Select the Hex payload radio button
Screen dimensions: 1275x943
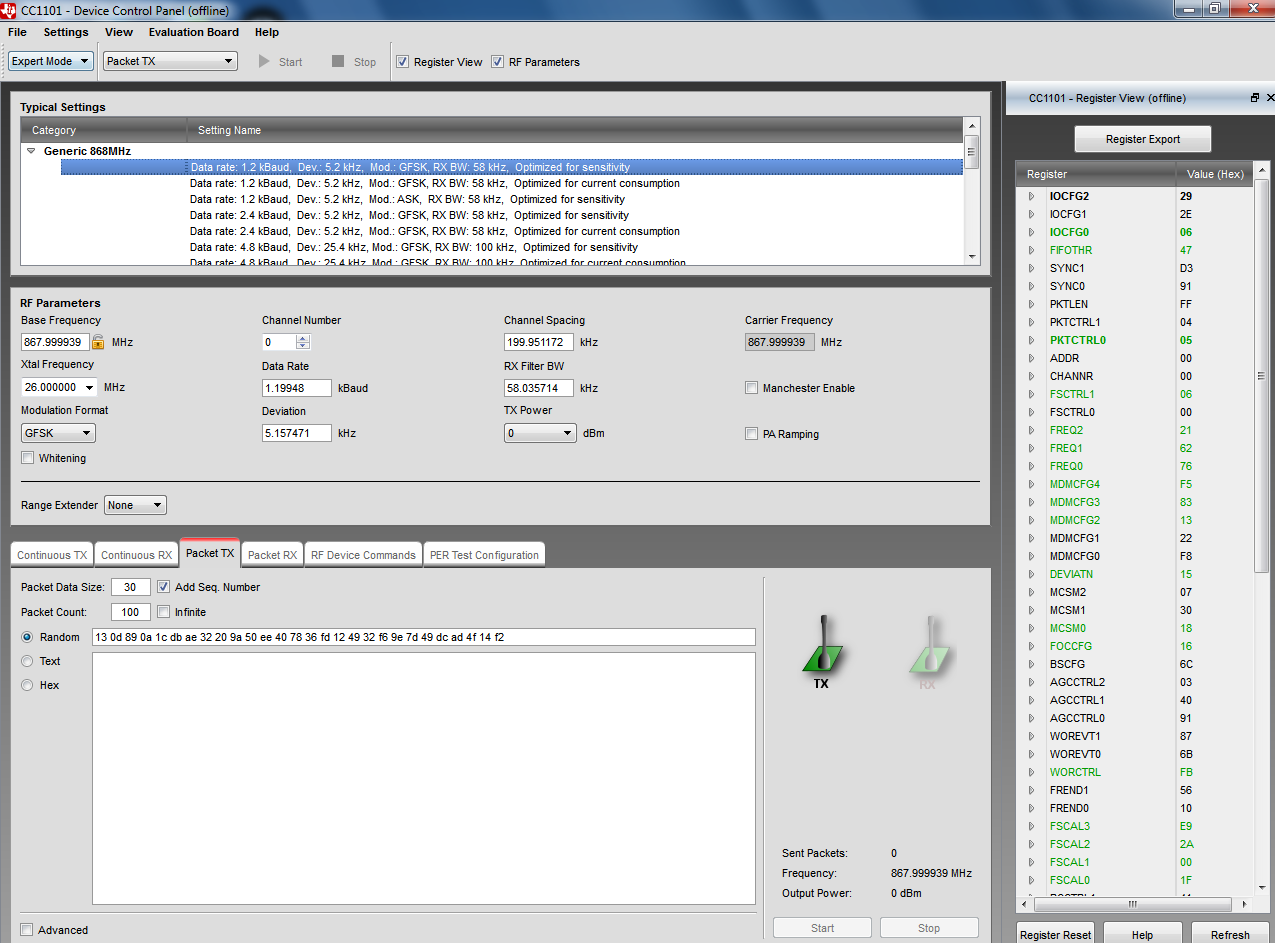[27, 685]
